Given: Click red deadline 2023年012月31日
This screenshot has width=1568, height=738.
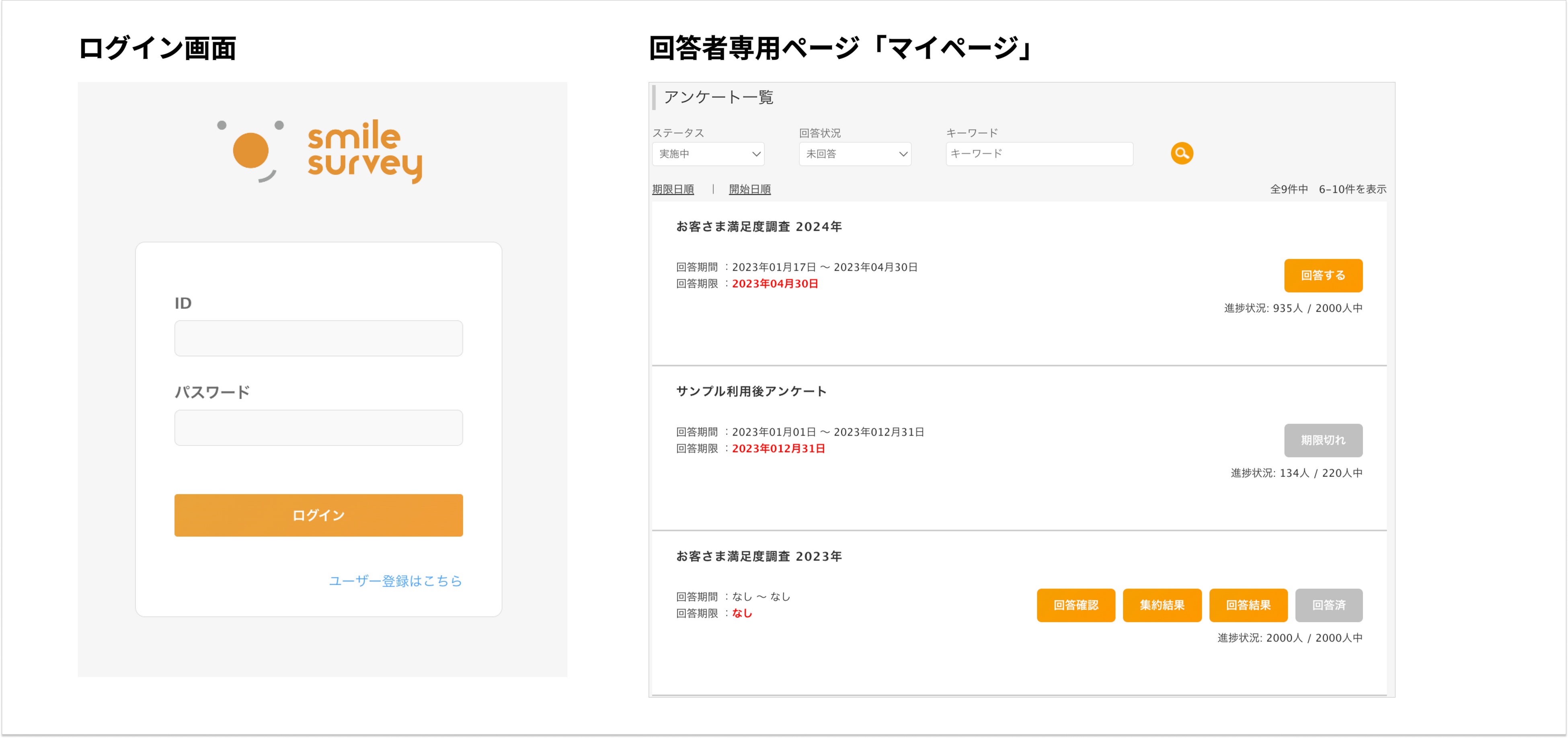Looking at the screenshot, I should tap(778, 449).
